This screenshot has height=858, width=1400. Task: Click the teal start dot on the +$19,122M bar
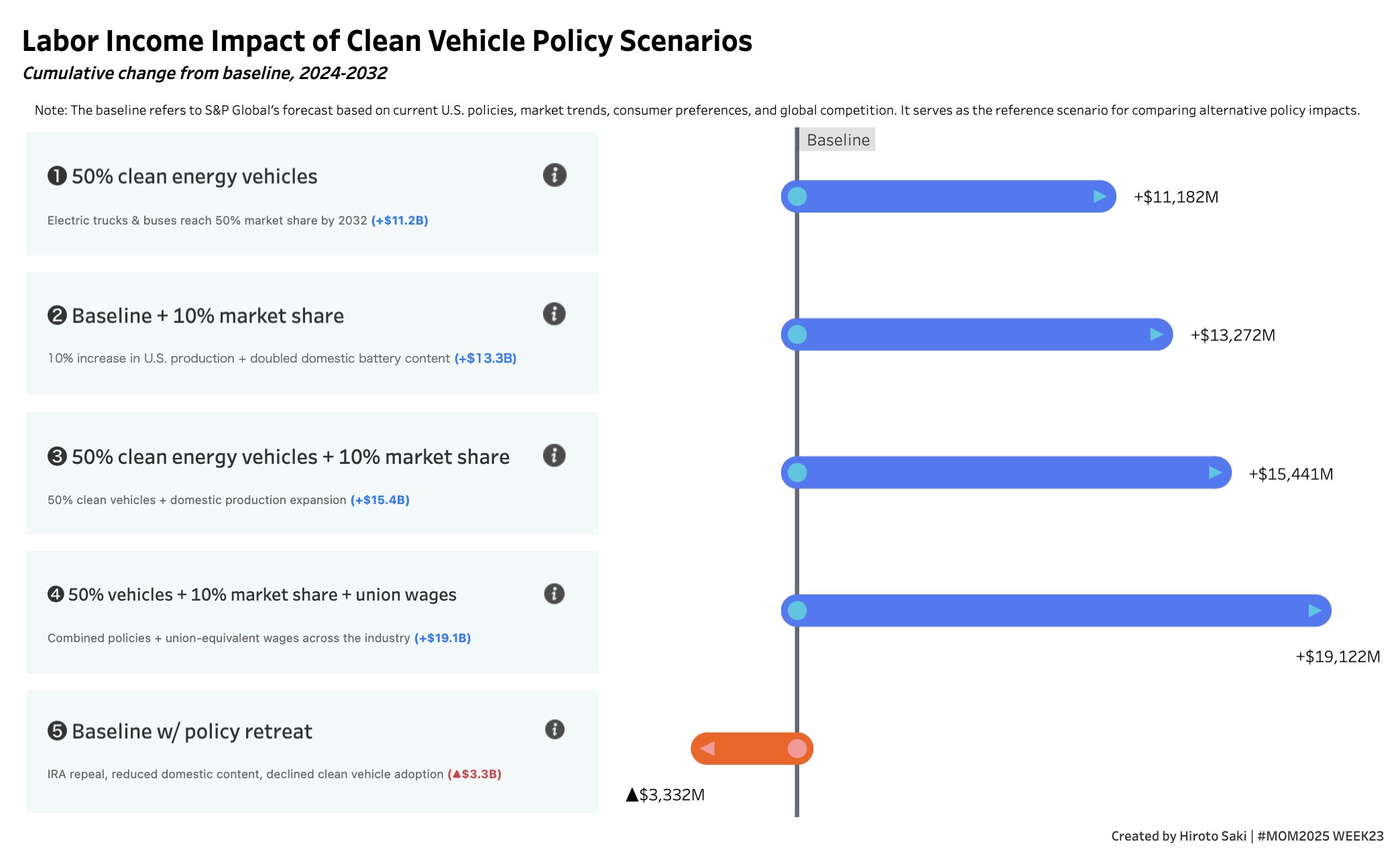[x=797, y=611]
